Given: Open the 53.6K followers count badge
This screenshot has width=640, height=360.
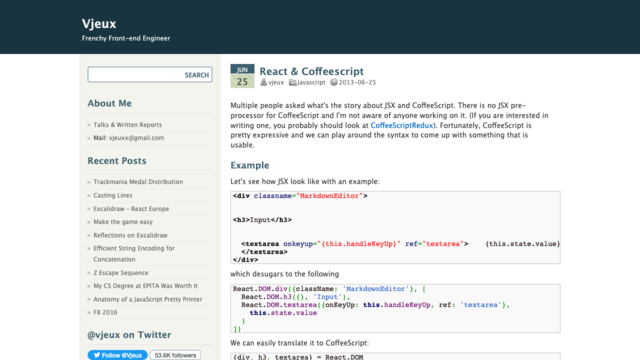Looking at the screenshot, I should [176, 355].
